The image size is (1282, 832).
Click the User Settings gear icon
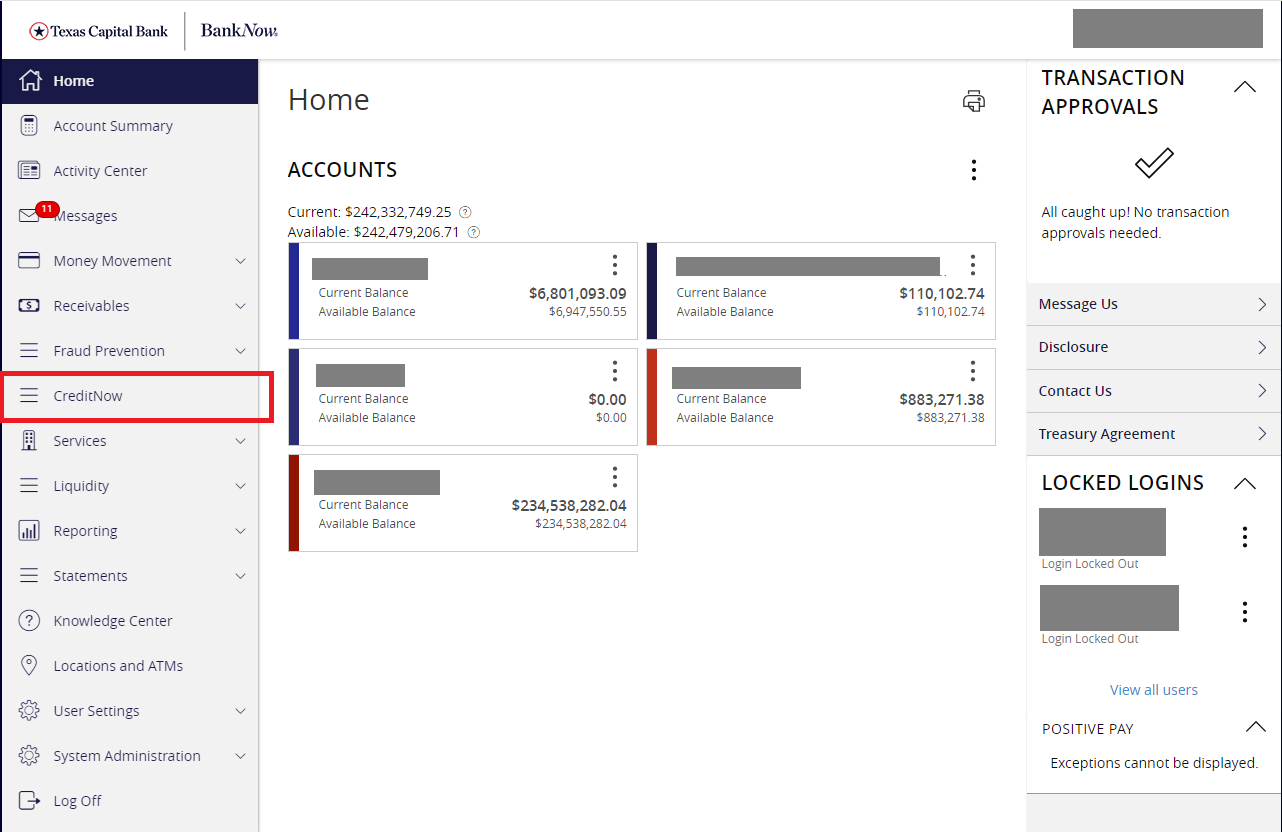click(x=29, y=711)
